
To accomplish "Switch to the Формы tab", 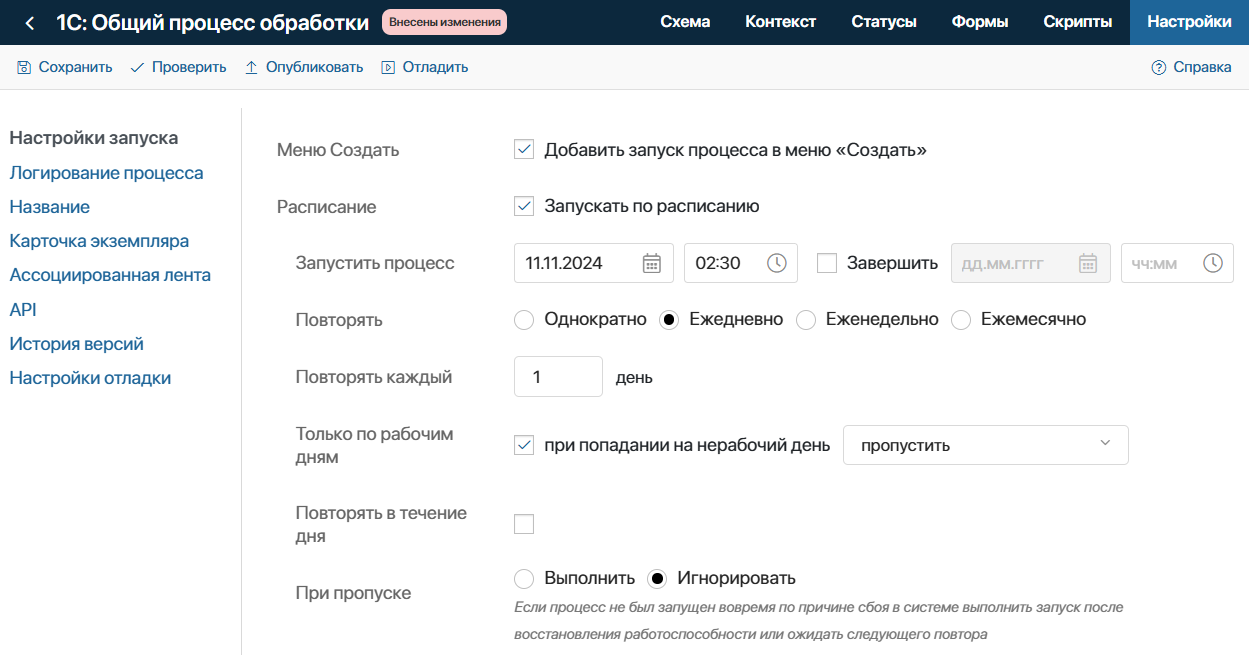I will [980, 22].
